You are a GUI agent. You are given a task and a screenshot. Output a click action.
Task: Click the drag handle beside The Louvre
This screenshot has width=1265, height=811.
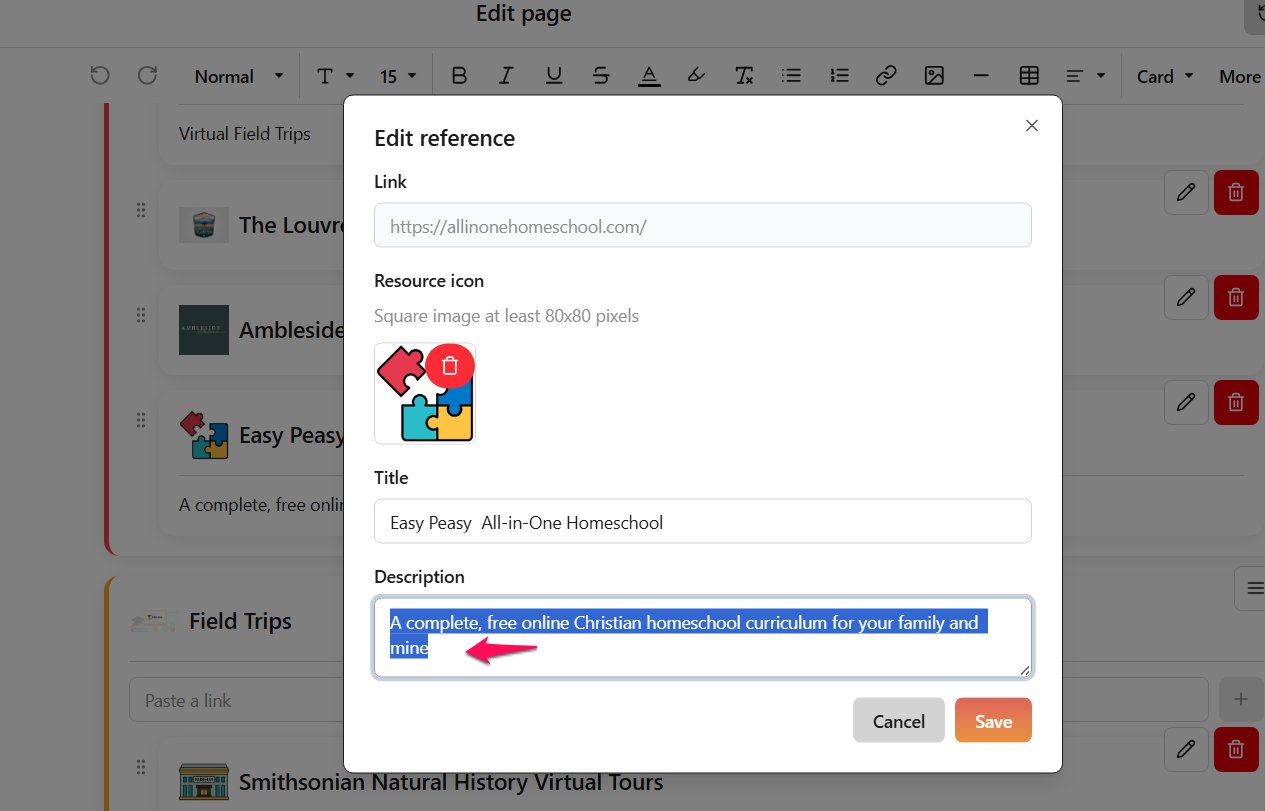point(141,209)
